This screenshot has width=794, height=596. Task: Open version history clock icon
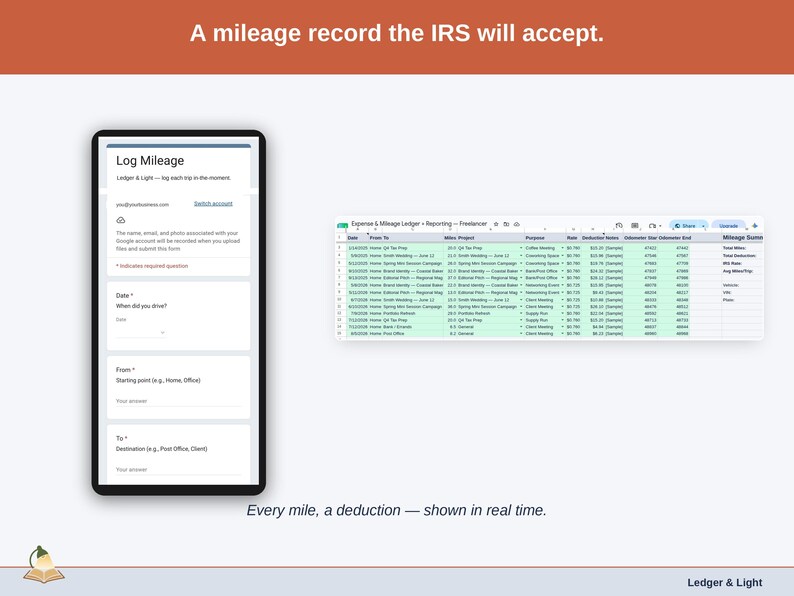(619, 226)
